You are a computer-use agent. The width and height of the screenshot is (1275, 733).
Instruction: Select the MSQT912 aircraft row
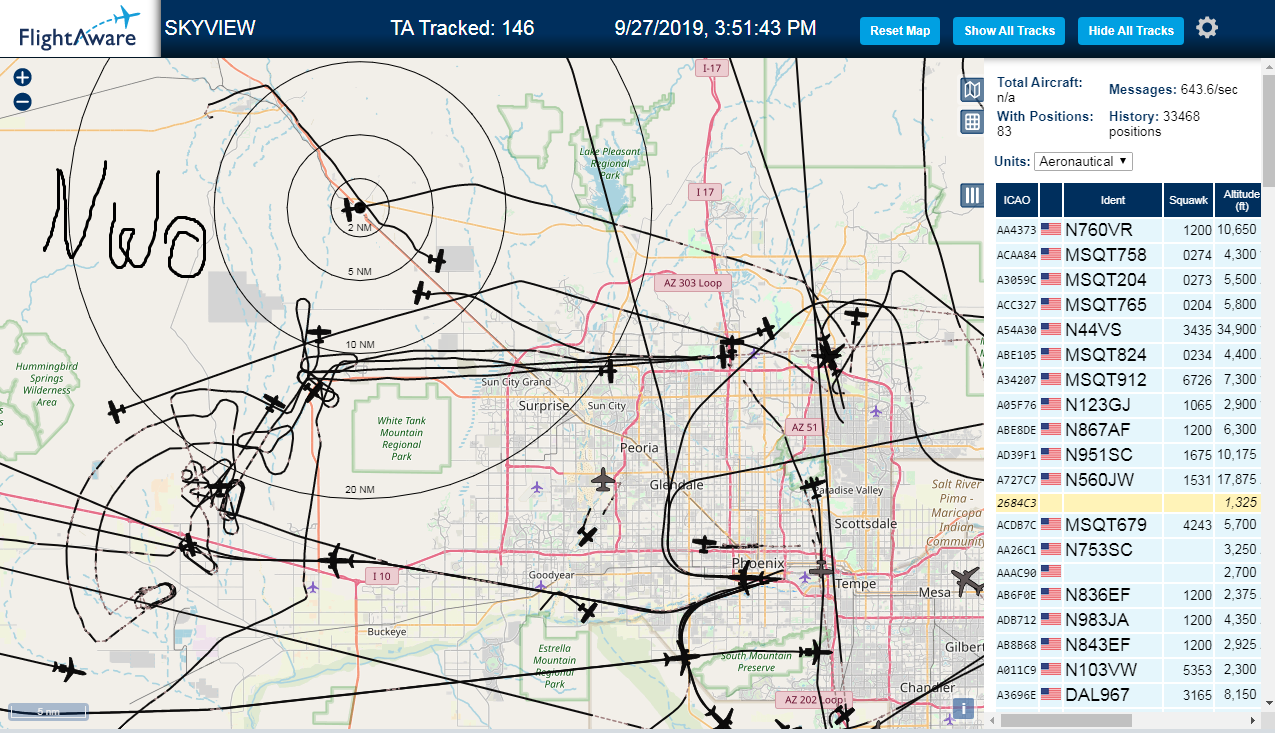click(x=1128, y=379)
